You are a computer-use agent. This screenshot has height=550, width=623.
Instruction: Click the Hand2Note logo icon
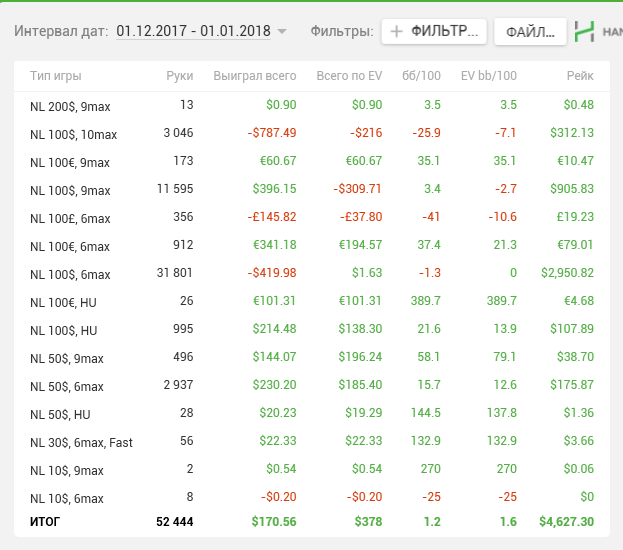pyautogui.click(x=587, y=32)
